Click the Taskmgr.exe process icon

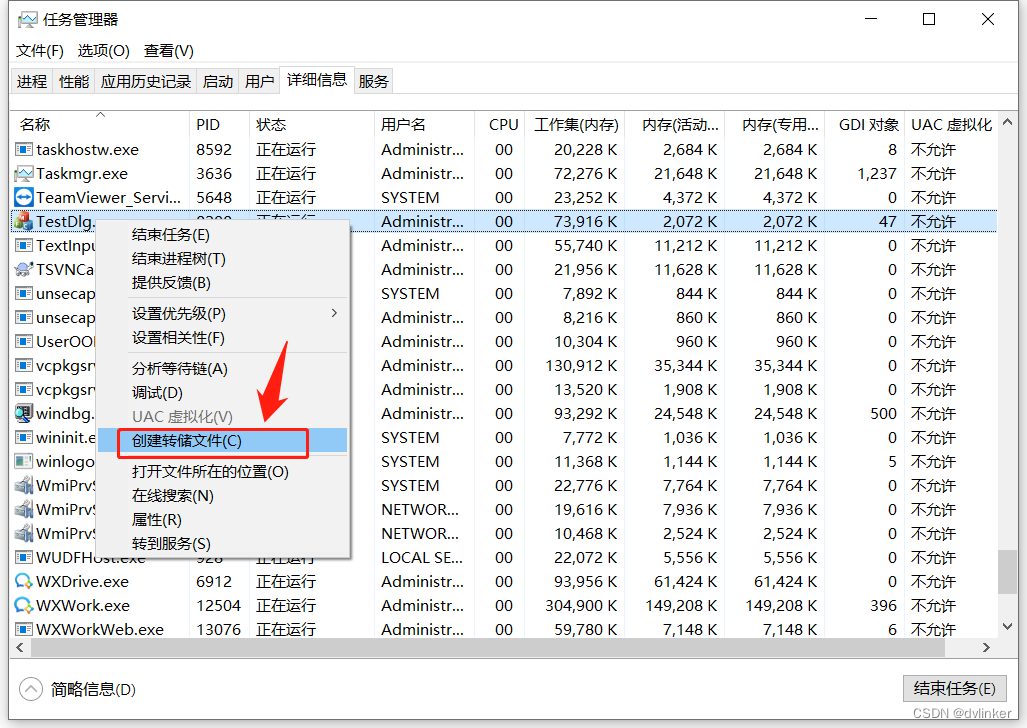pos(24,174)
